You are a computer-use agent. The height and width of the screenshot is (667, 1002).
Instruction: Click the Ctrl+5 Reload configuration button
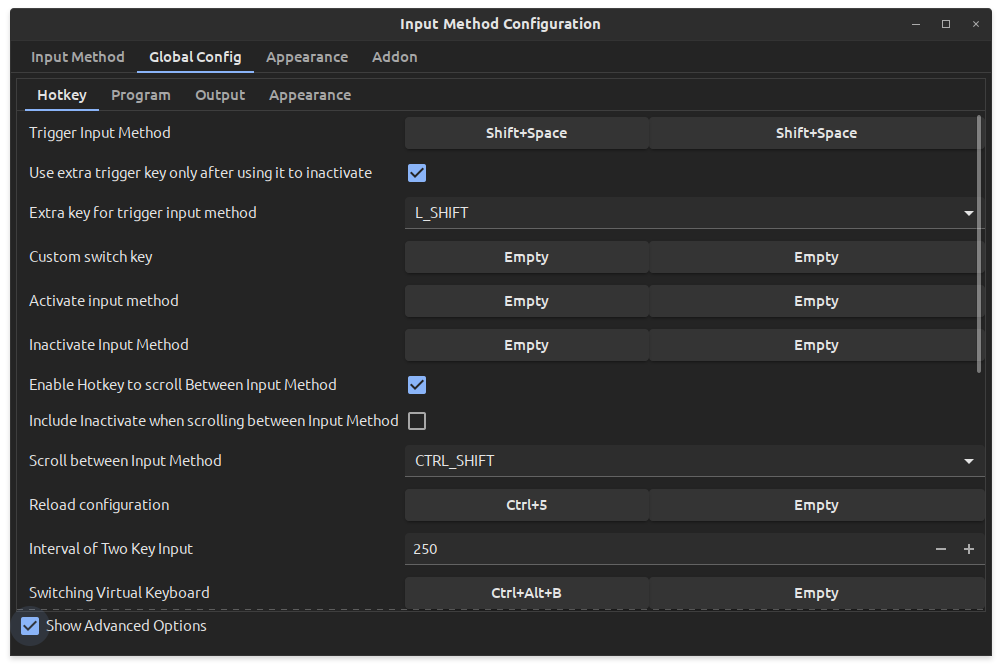(527, 505)
